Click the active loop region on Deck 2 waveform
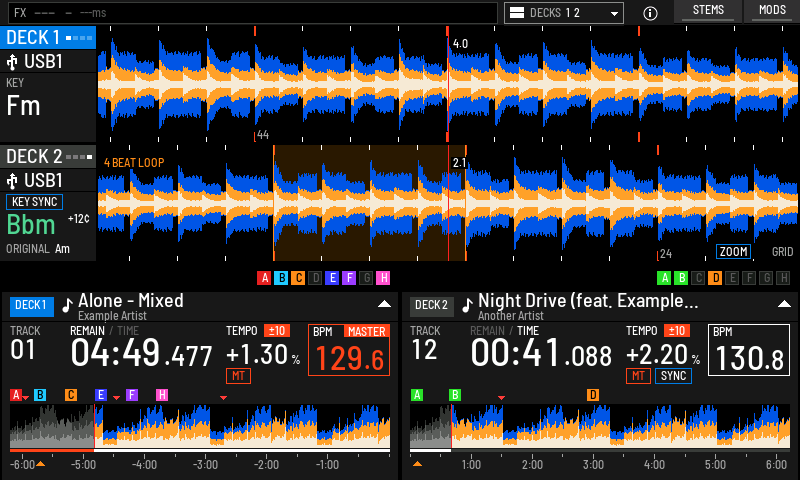Viewport: 800px width, 480px height. point(370,203)
